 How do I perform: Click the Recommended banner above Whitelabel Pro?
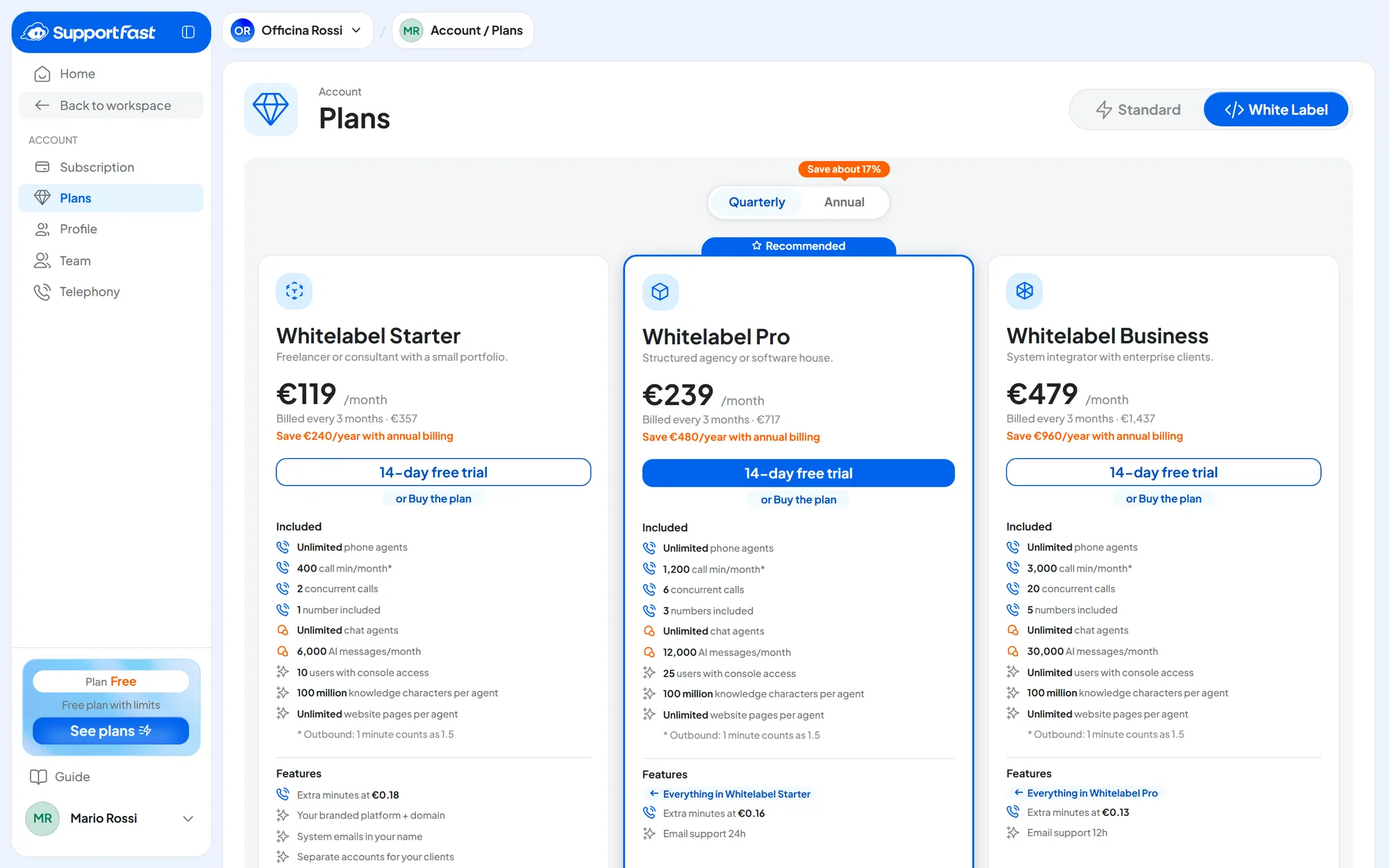click(x=799, y=246)
